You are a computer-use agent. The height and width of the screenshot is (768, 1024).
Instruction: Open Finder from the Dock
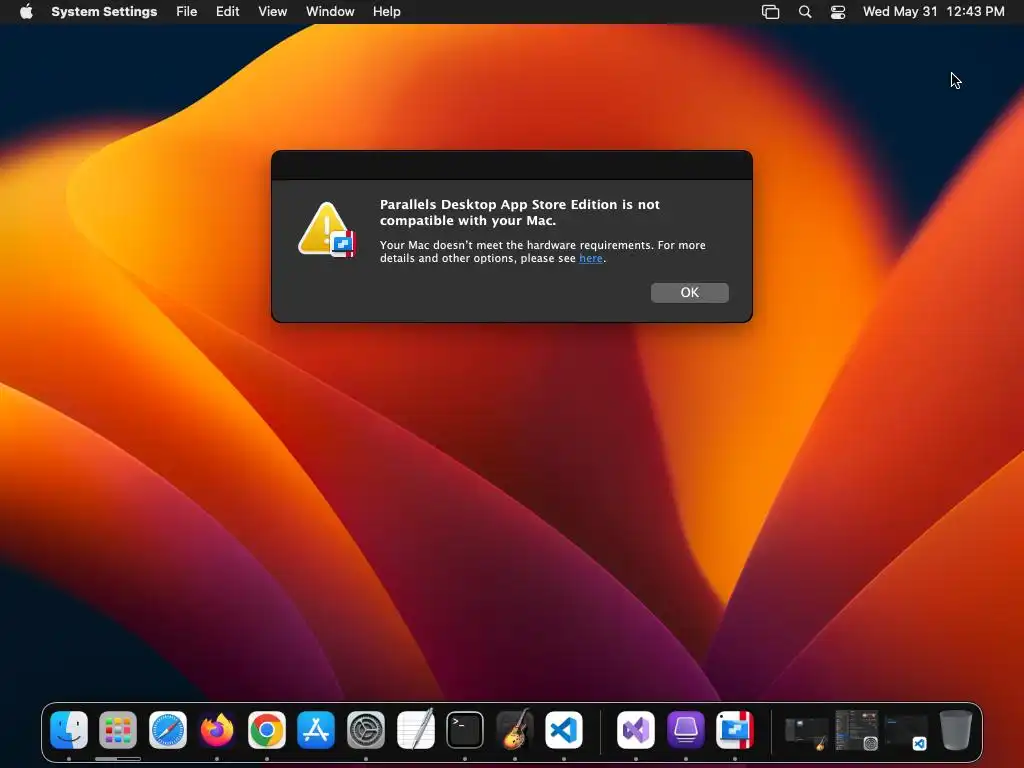pos(69,730)
